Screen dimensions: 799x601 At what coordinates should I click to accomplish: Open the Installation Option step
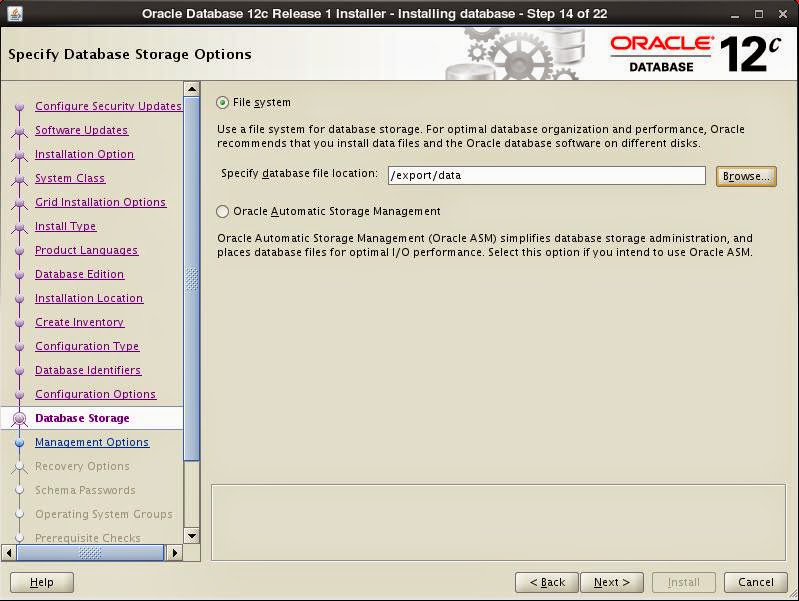[x=85, y=154]
